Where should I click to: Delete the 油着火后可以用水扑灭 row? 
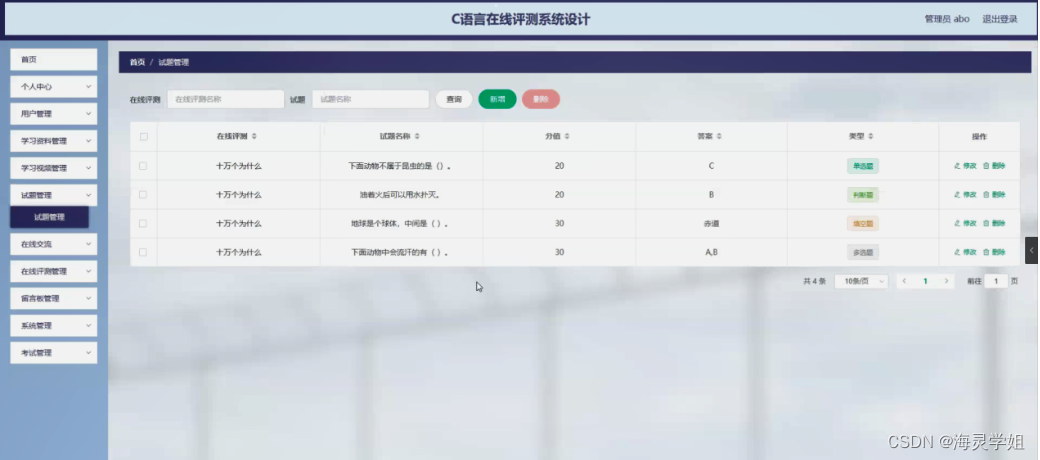[994, 195]
